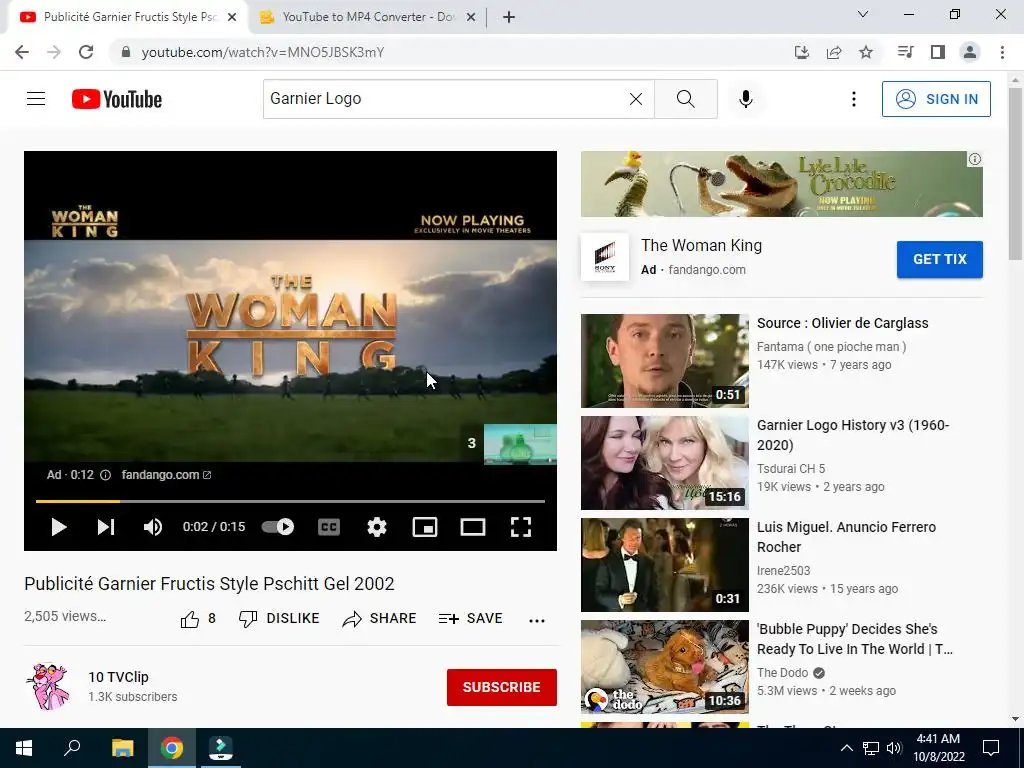The width and height of the screenshot is (1024, 768).
Task: Click the red SUBSCRIBE button
Action: tap(502, 687)
